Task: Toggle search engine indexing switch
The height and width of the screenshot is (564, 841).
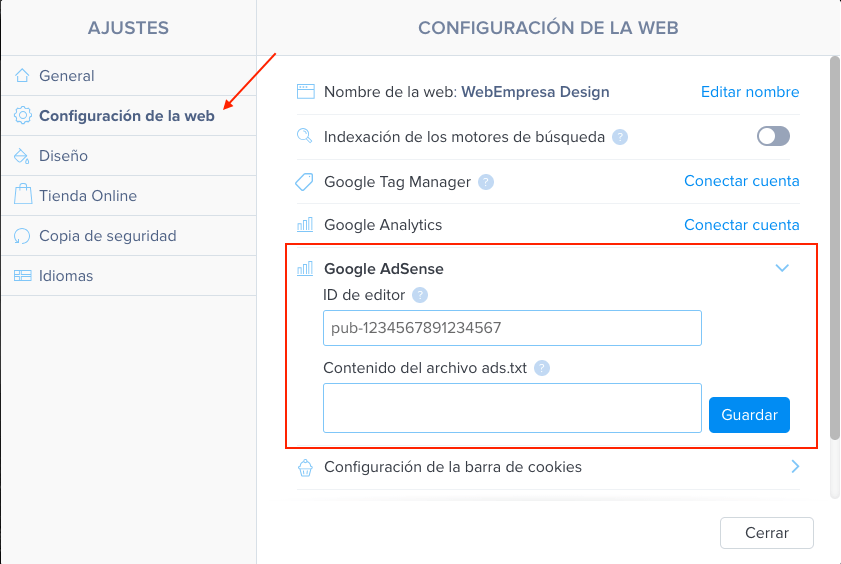Action: coord(773,136)
